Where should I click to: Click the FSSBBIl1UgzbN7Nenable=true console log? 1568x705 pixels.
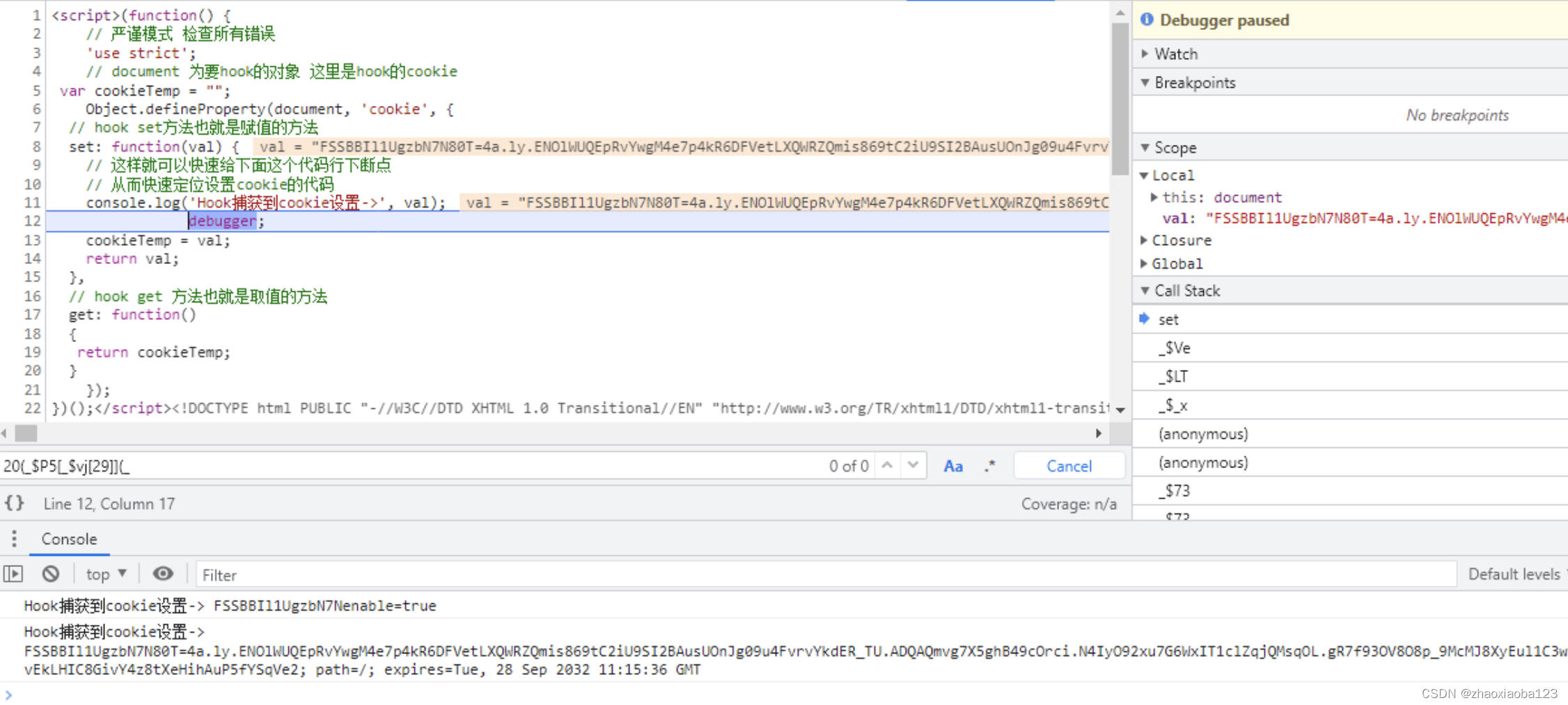[x=230, y=605]
